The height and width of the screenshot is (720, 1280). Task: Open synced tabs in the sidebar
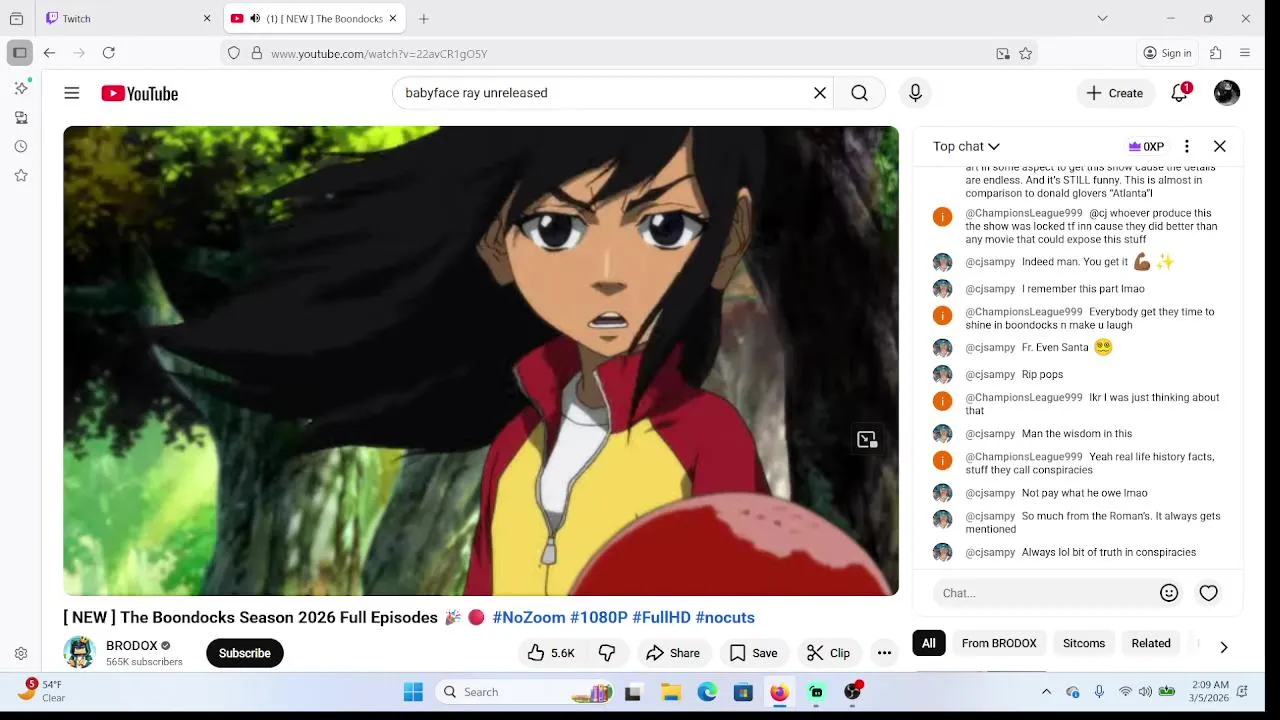coord(21,117)
